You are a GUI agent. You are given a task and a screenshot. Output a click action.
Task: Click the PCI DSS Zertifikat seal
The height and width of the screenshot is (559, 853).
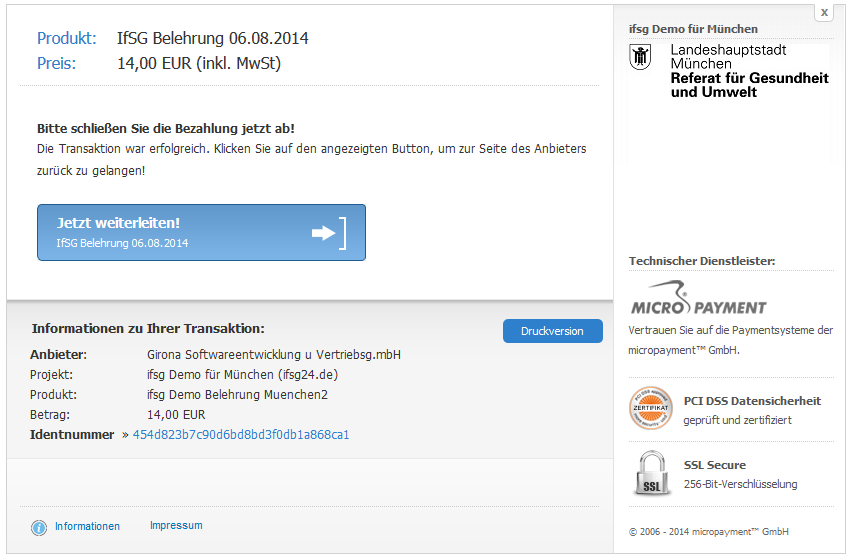[x=650, y=409]
